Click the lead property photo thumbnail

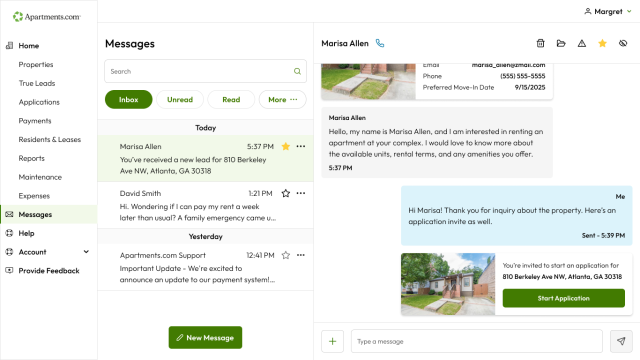pyautogui.click(x=368, y=82)
